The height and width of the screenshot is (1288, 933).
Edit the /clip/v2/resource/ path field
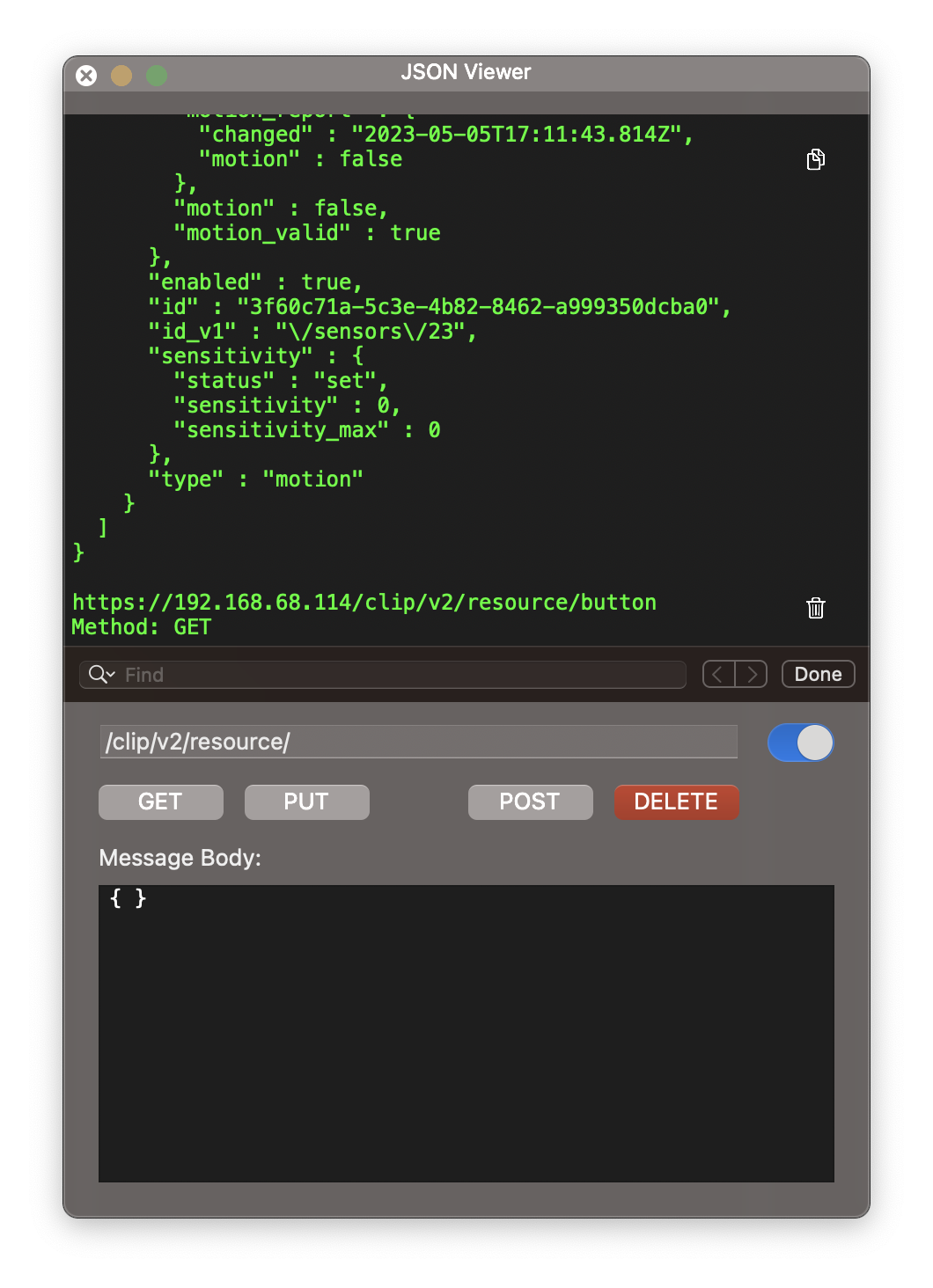click(419, 742)
